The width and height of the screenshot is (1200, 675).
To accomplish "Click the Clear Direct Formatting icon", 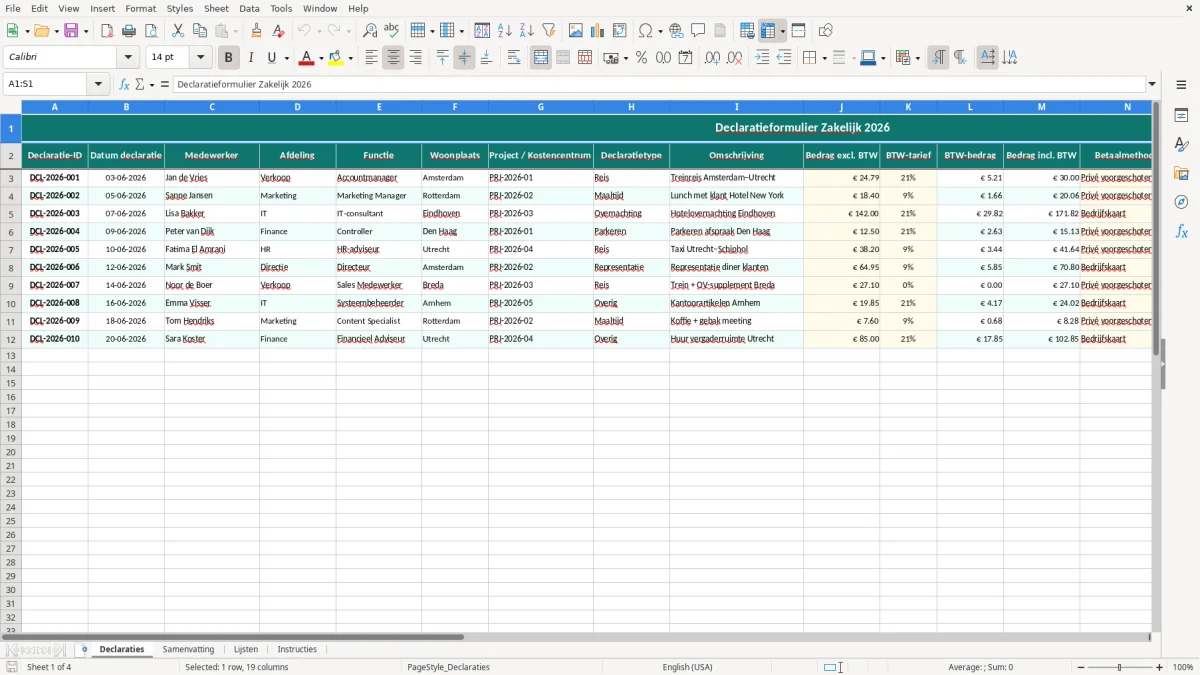I will tap(279, 31).
